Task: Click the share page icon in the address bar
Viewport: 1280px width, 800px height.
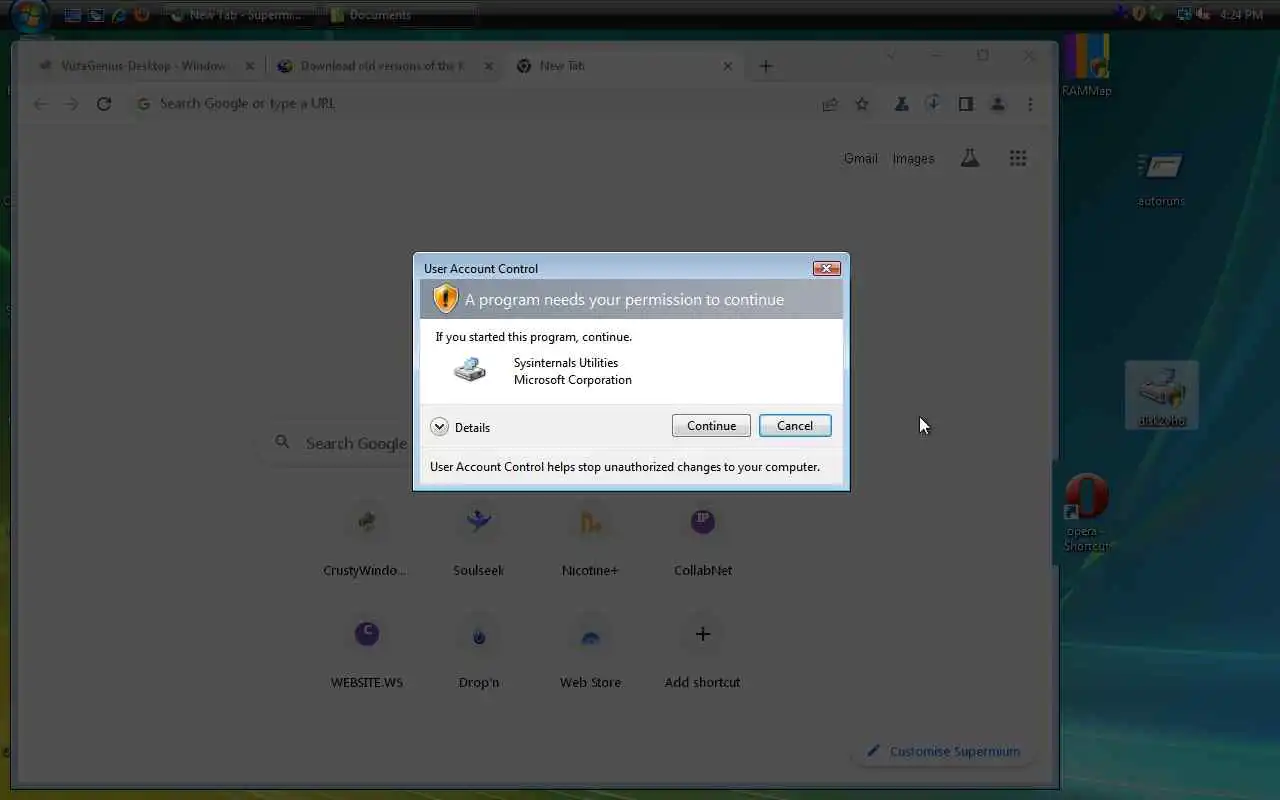Action: click(830, 104)
